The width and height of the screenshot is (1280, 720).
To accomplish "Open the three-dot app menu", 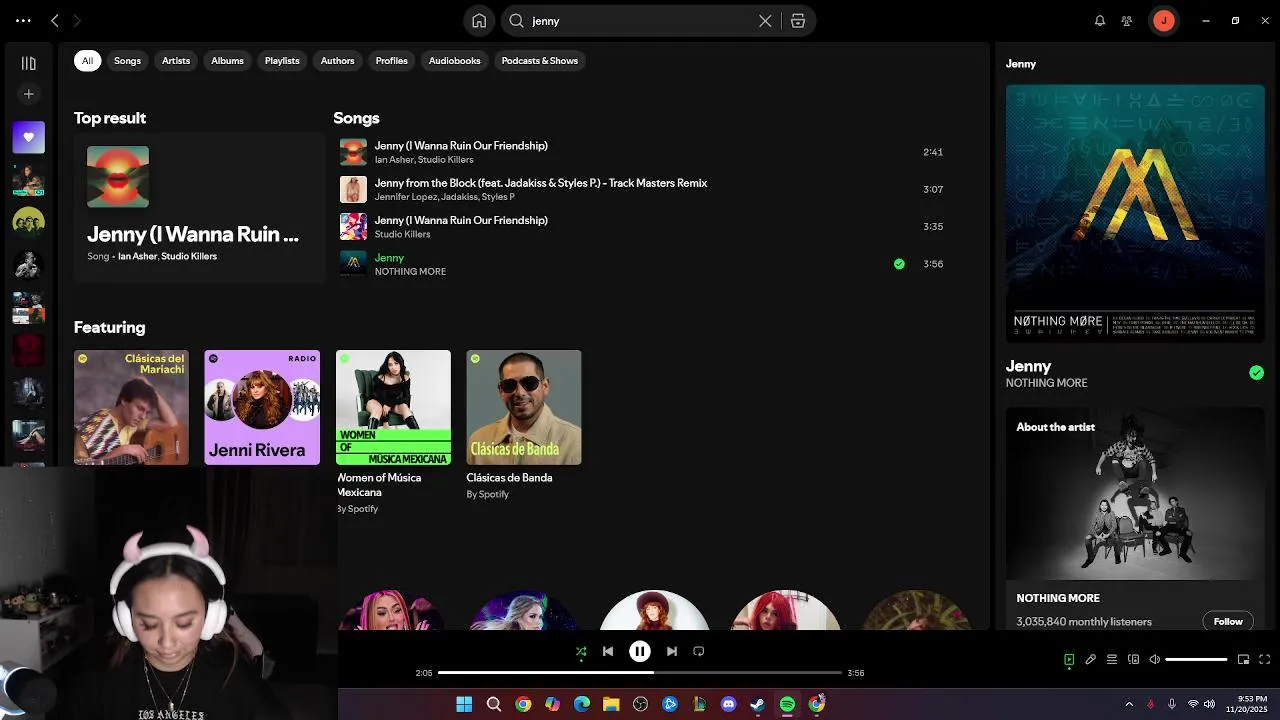I will (23, 21).
